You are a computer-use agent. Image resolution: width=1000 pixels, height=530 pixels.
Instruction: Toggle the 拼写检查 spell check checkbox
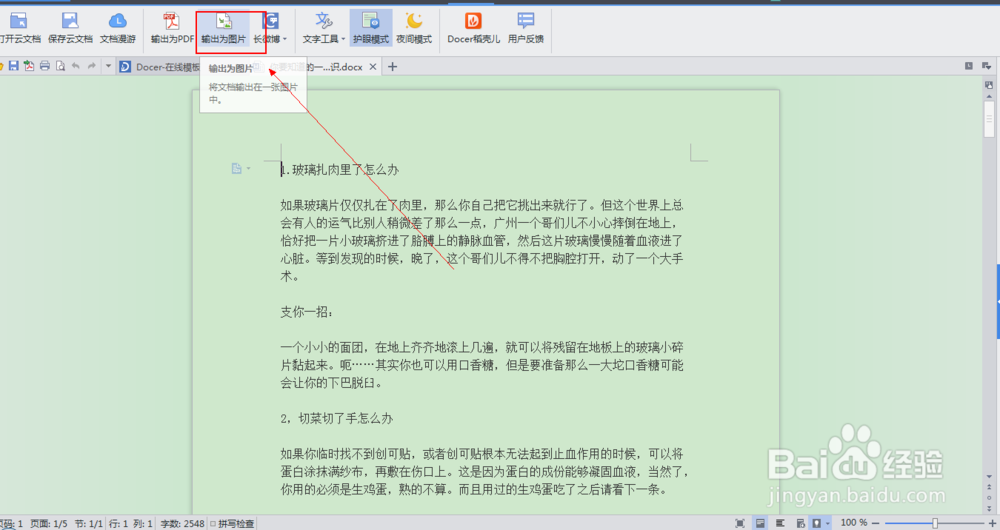pyautogui.click(x=213, y=524)
